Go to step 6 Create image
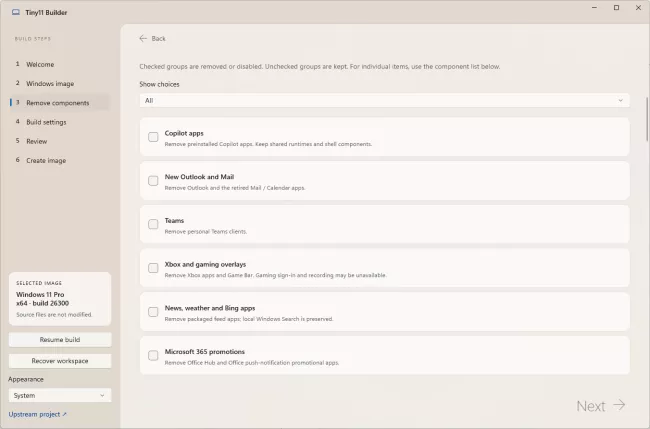This screenshot has width=650, height=429. point(60,160)
